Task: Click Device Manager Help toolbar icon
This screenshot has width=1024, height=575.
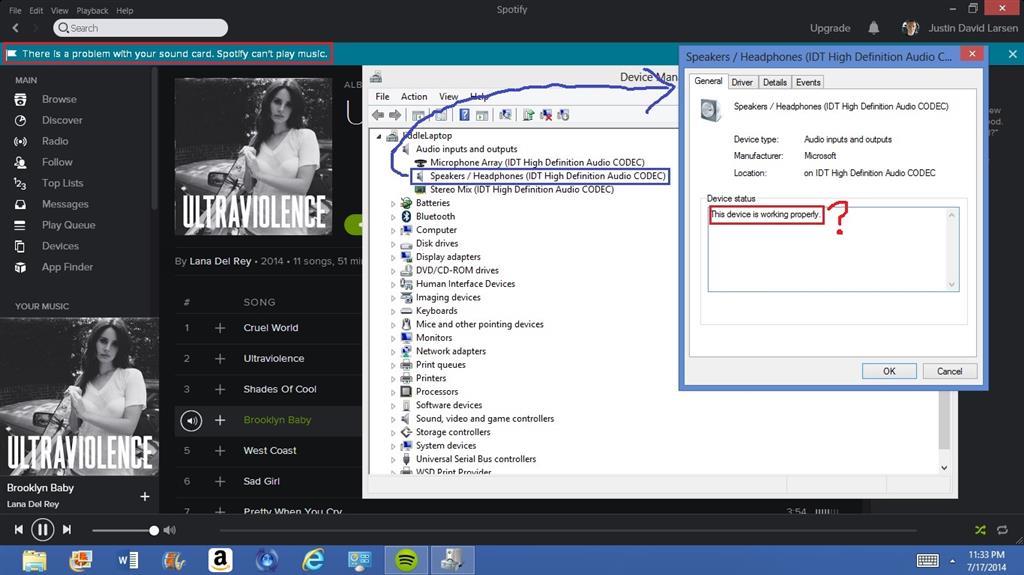Action: click(464, 115)
